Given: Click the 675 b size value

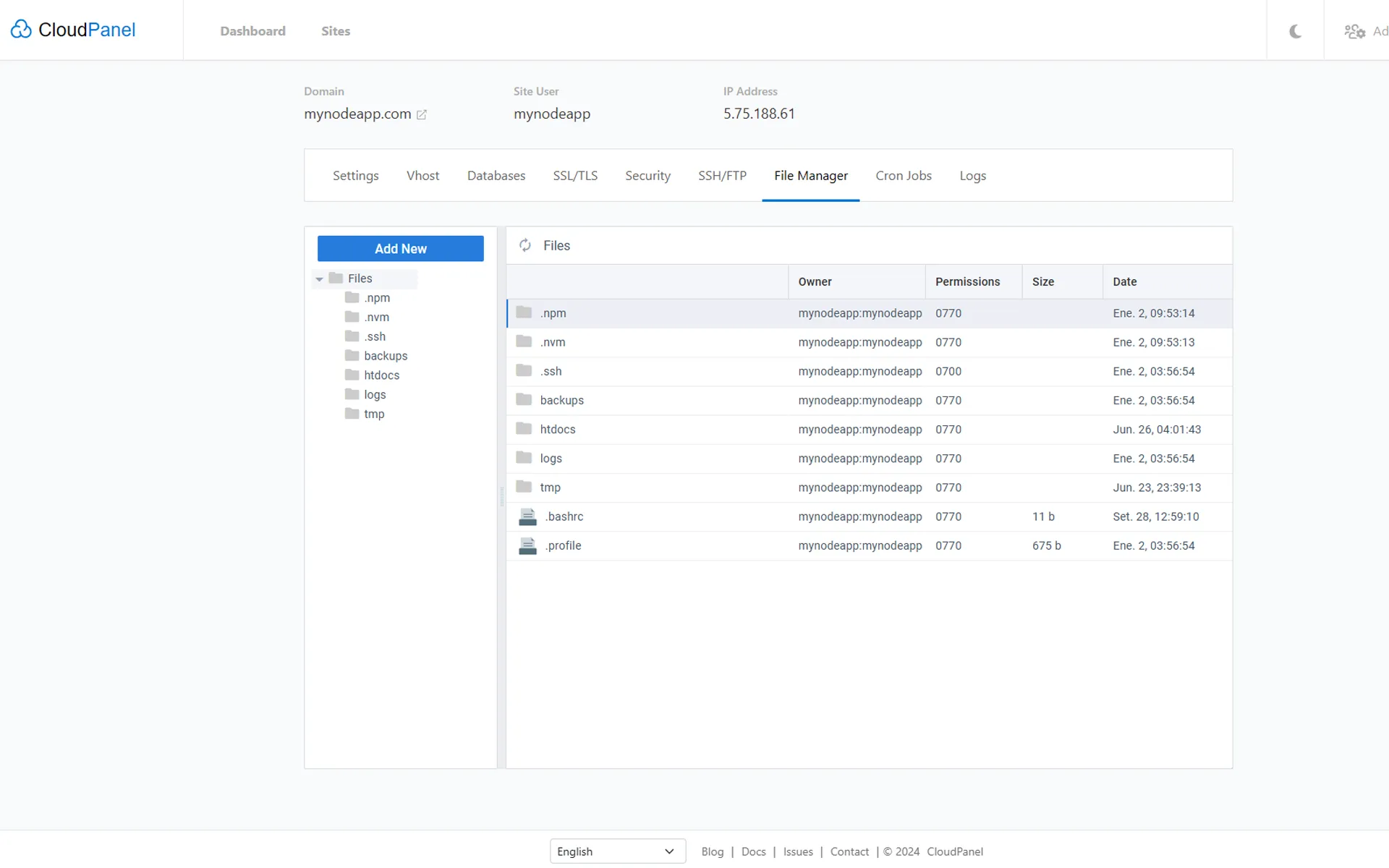Looking at the screenshot, I should (1046, 545).
